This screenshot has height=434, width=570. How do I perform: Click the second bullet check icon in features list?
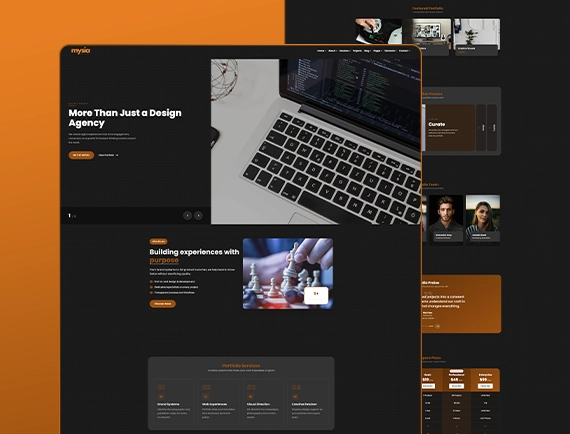coord(151,287)
